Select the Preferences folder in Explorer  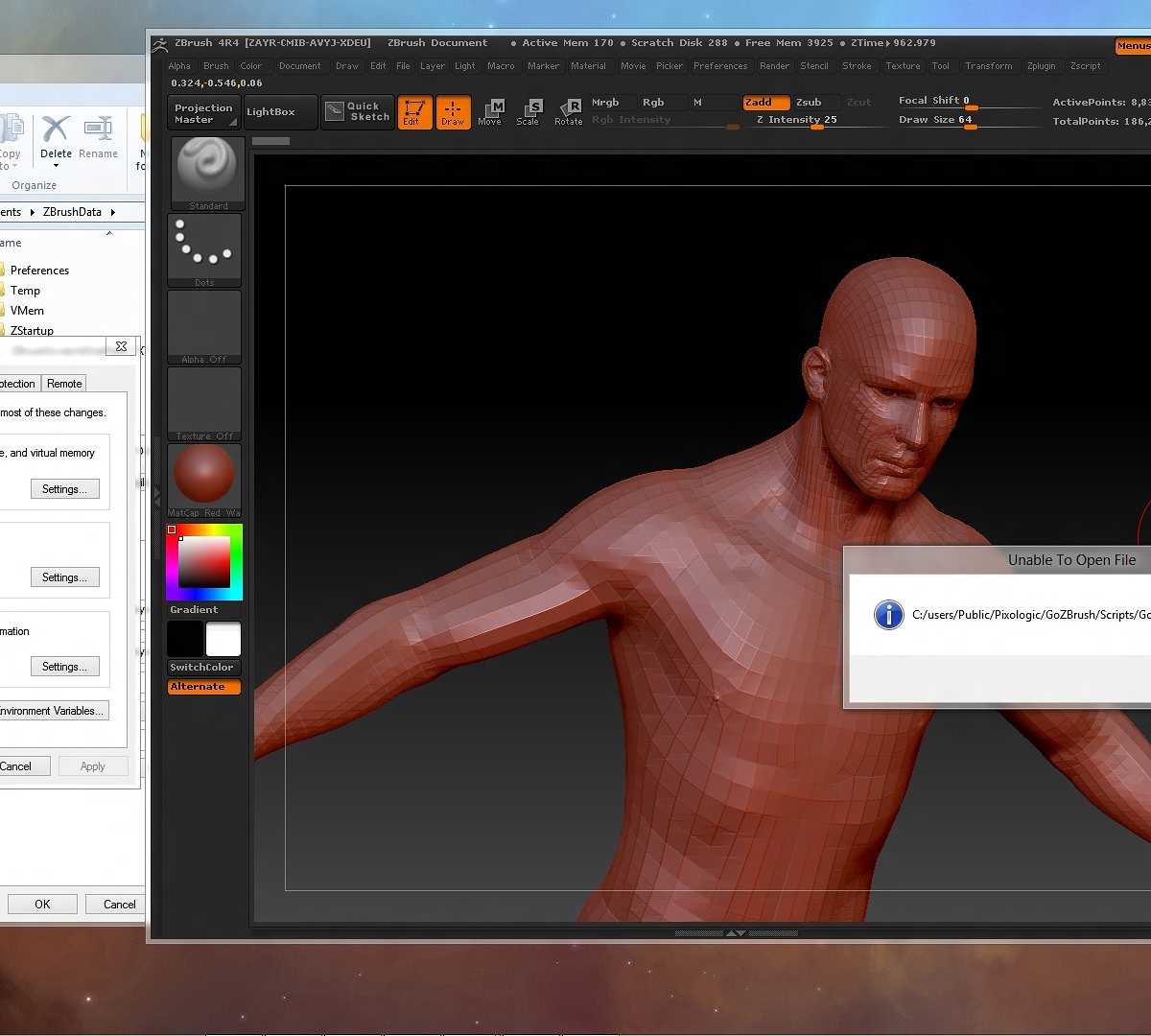coord(39,271)
